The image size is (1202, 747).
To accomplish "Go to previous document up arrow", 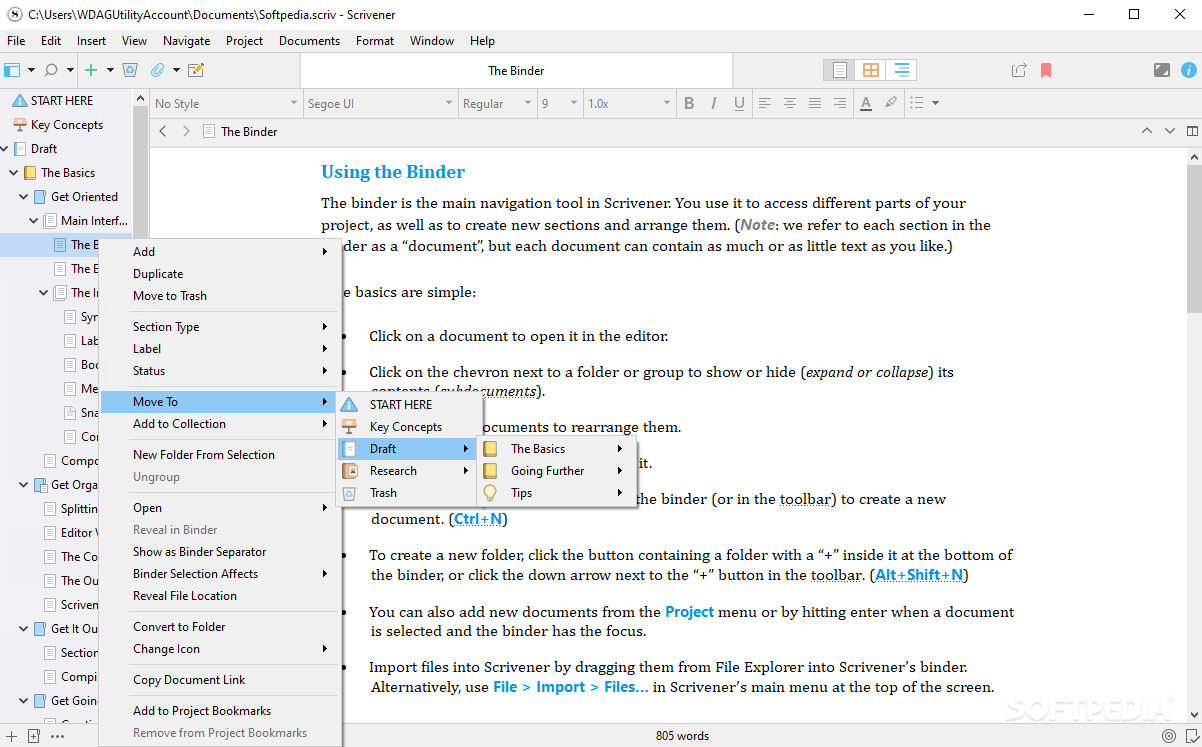I will (x=1147, y=131).
